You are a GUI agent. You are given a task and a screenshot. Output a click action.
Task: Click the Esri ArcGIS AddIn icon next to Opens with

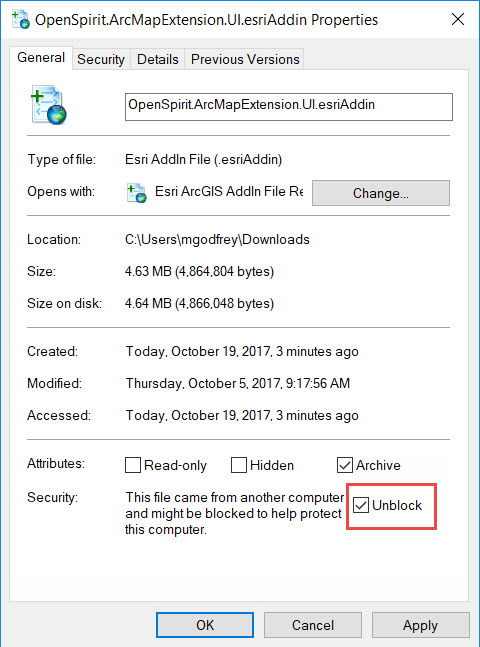click(x=136, y=193)
